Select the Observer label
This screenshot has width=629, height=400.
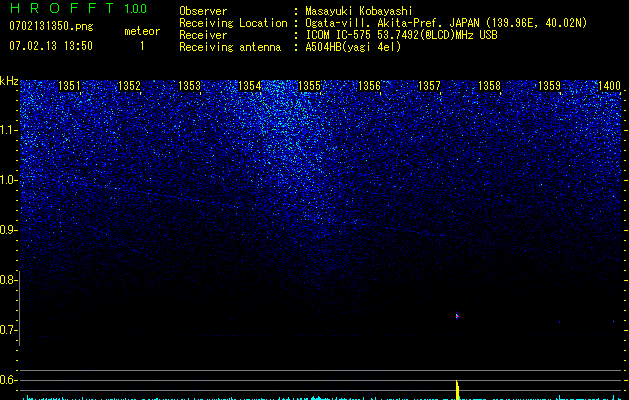click(203, 11)
